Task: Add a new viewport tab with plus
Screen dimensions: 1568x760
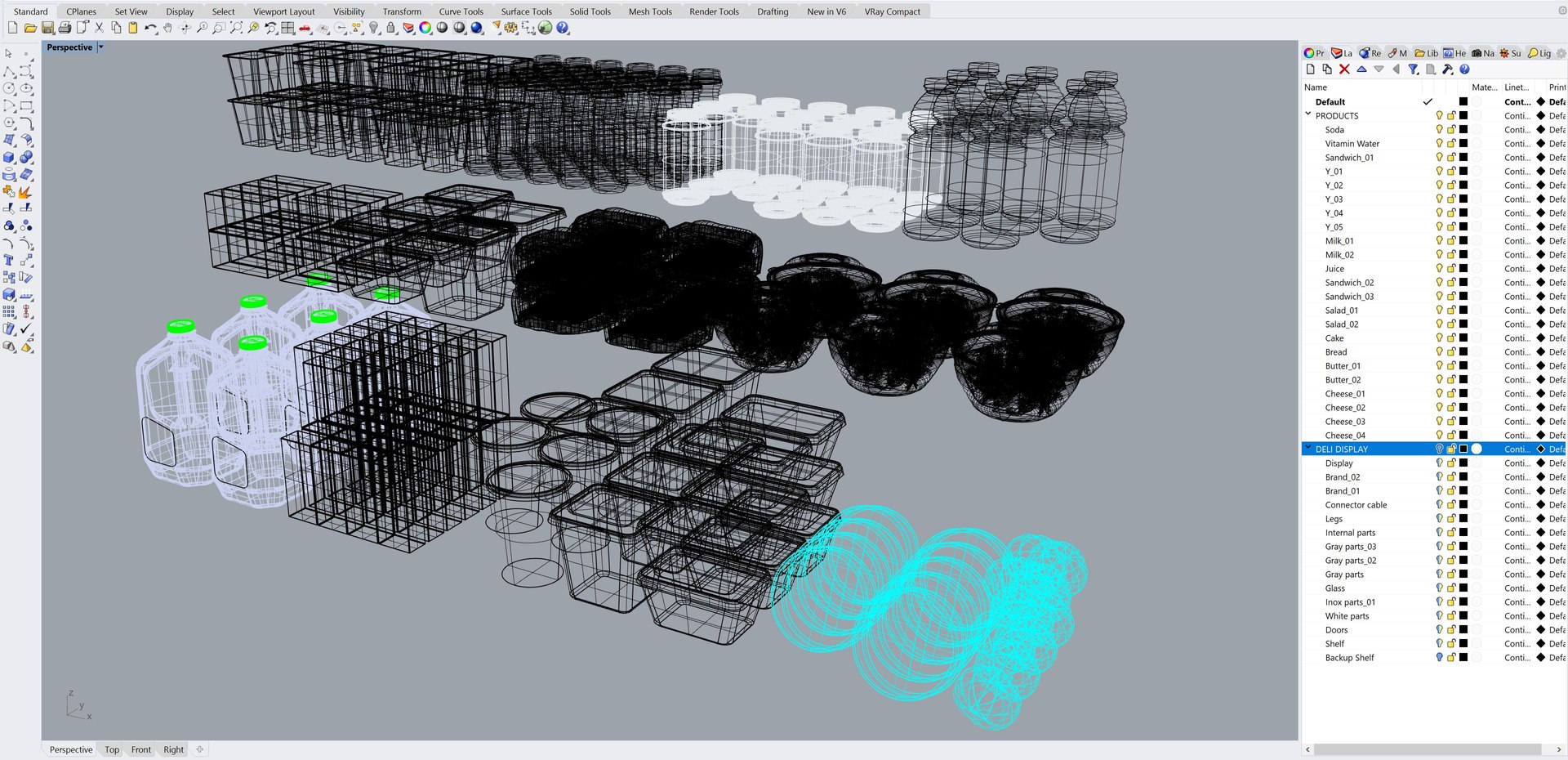Action: coord(200,749)
